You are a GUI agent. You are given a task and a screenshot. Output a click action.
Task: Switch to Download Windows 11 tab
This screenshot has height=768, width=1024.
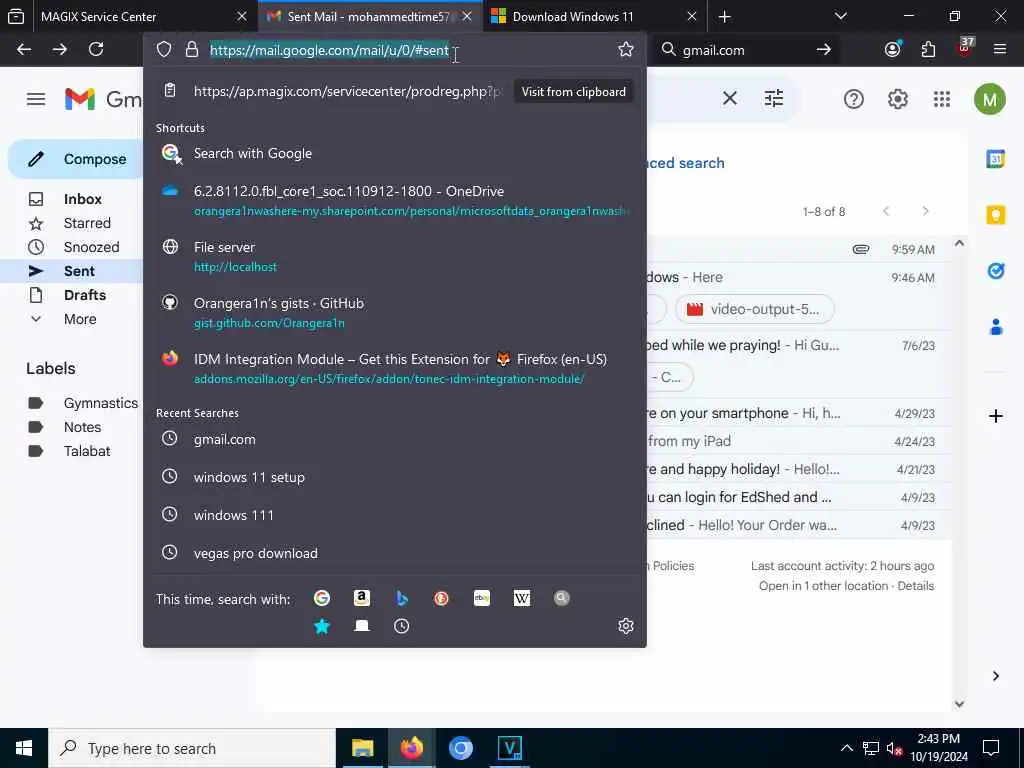593,17
